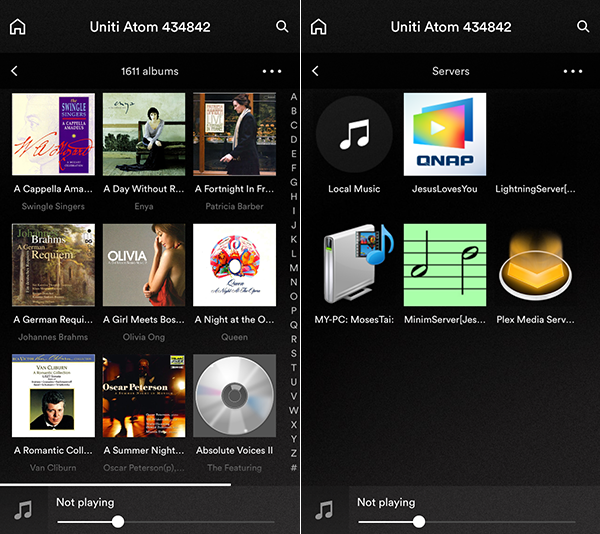This screenshot has width=600, height=534.
Task: Open A Night at the Opera album
Action: (x=234, y=265)
